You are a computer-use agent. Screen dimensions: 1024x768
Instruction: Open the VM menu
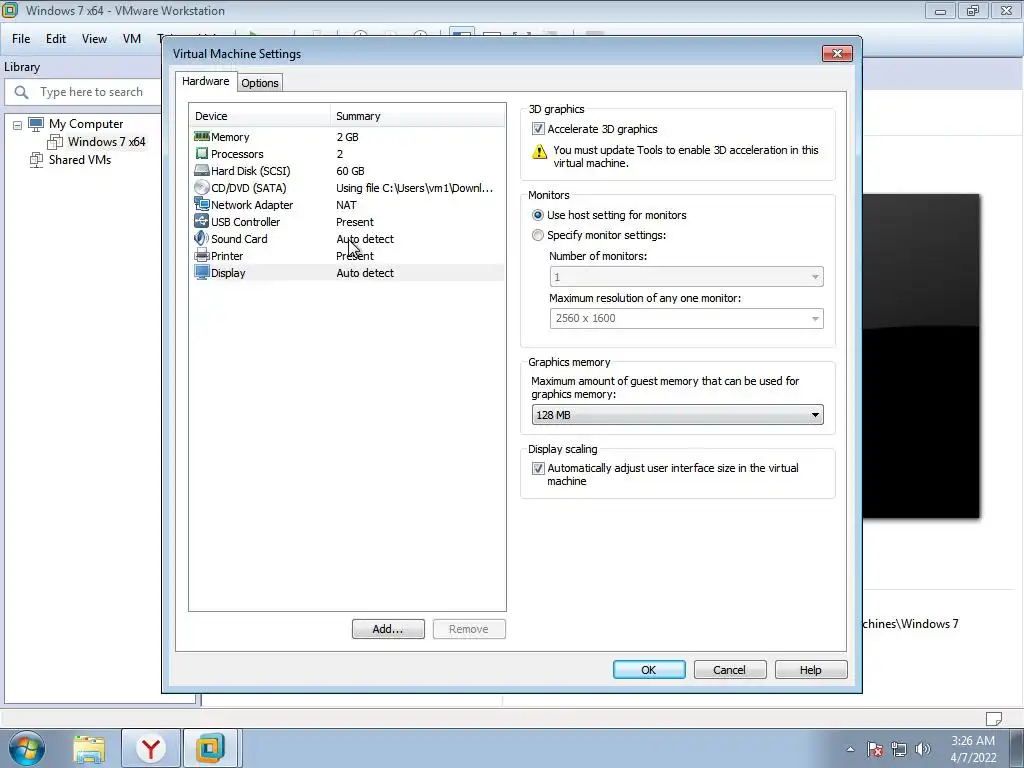[x=132, y=39]
